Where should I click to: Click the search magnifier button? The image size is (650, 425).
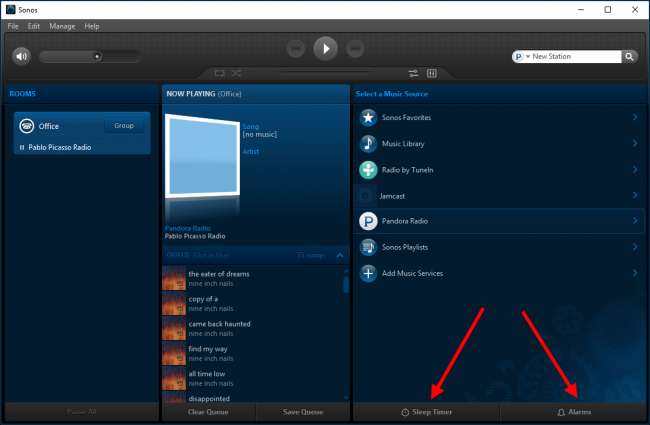click(x=629, y=56)
